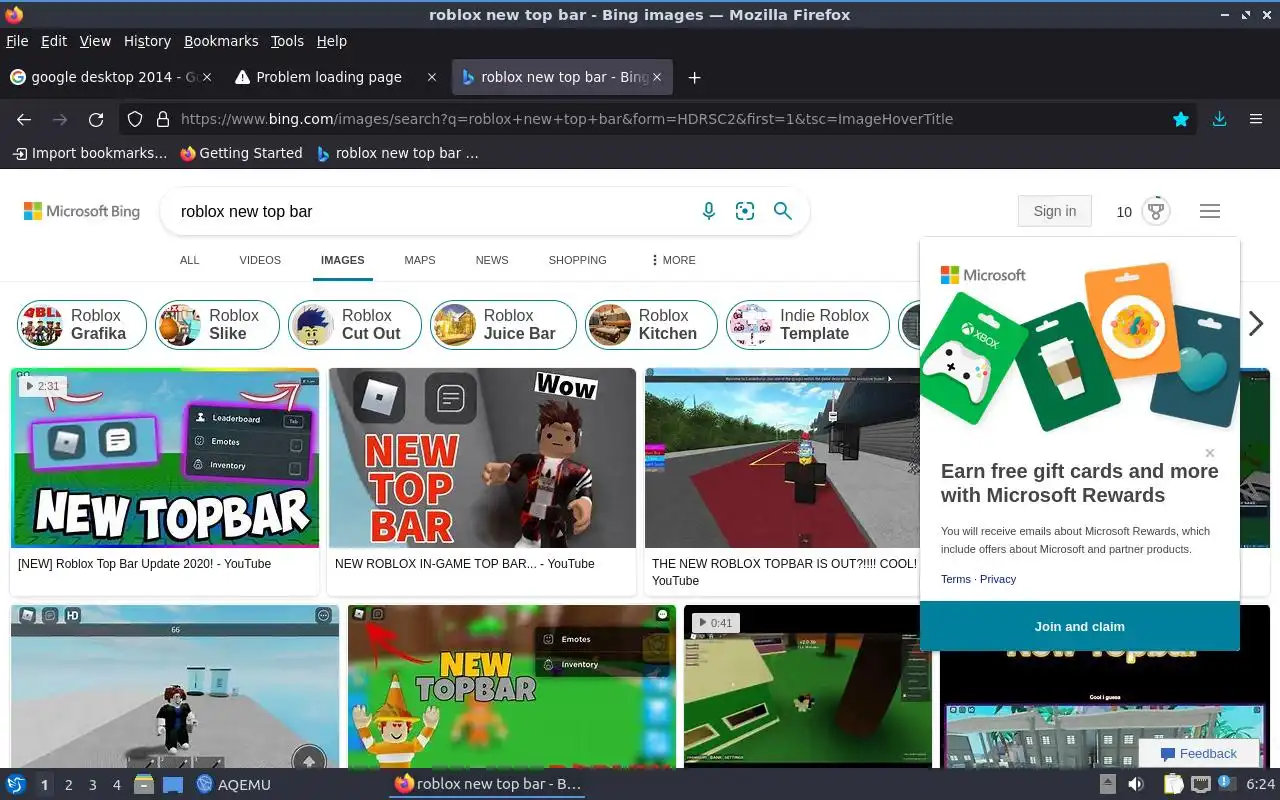Close the Microsoft Rewards popup
This screenshot has width=1280, height=800.
(x=1210, y=453)
